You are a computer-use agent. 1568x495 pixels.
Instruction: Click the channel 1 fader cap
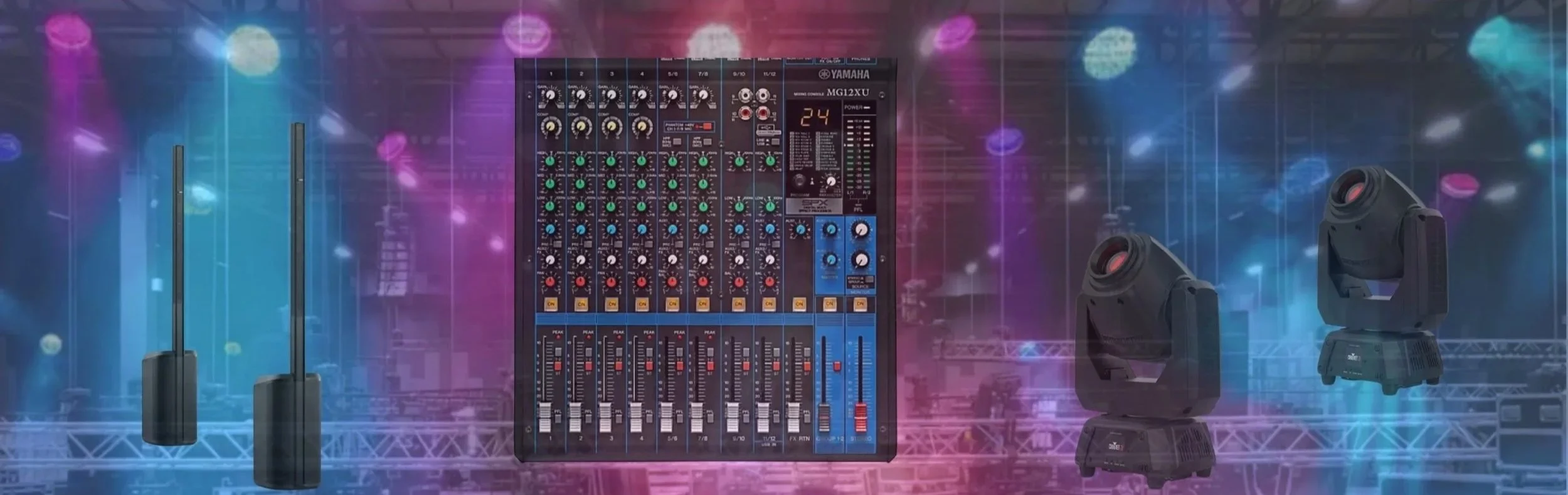[x=544, y=417]
